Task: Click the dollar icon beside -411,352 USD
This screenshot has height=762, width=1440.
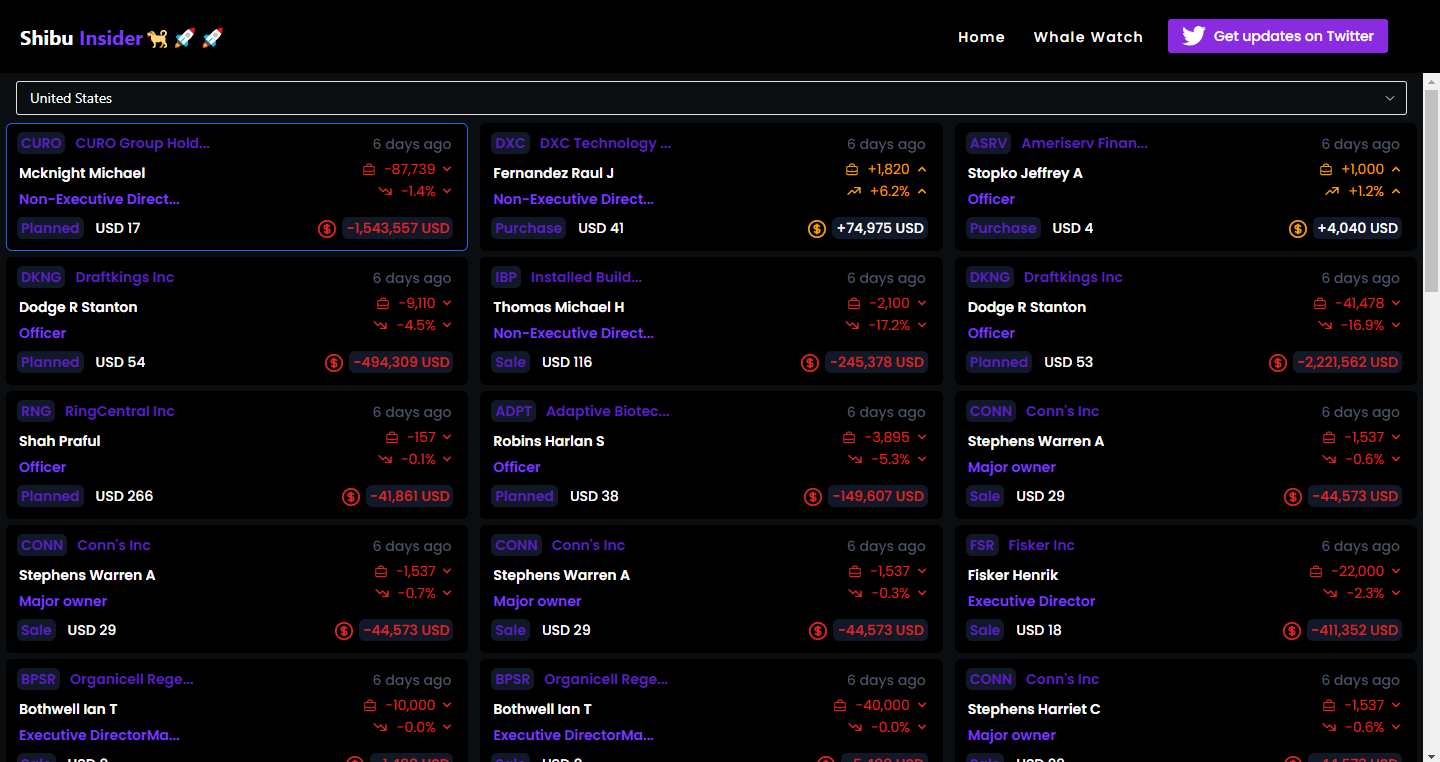Action: click(x=1293, y=631)
